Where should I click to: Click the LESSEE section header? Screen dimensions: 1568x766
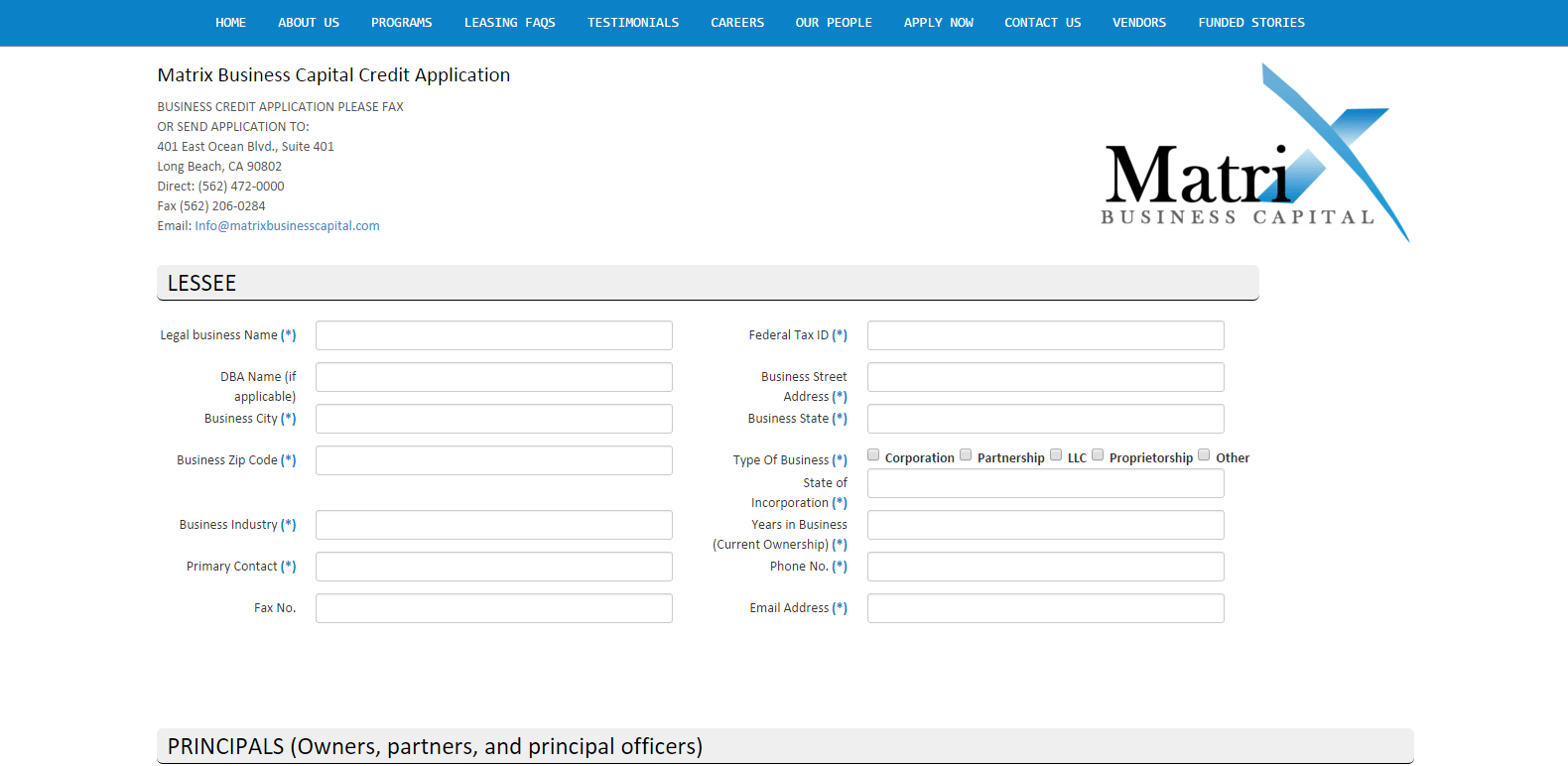click(x=708, y=283)
